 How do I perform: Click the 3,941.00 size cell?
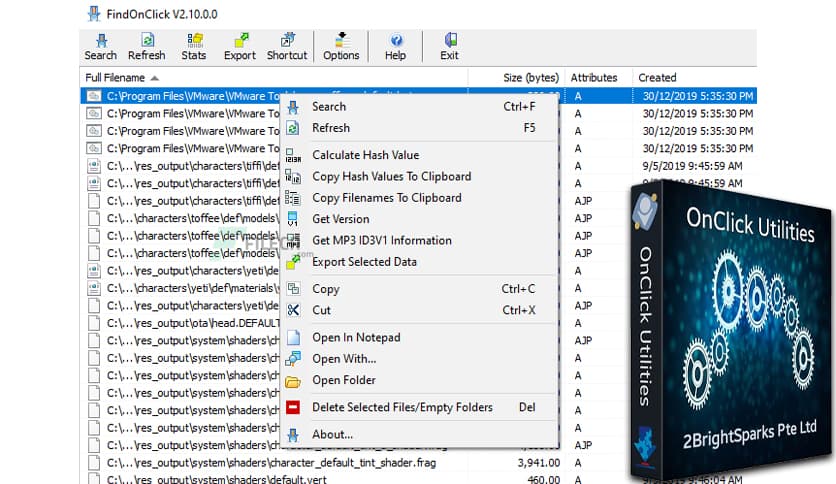tap(538, 463)
